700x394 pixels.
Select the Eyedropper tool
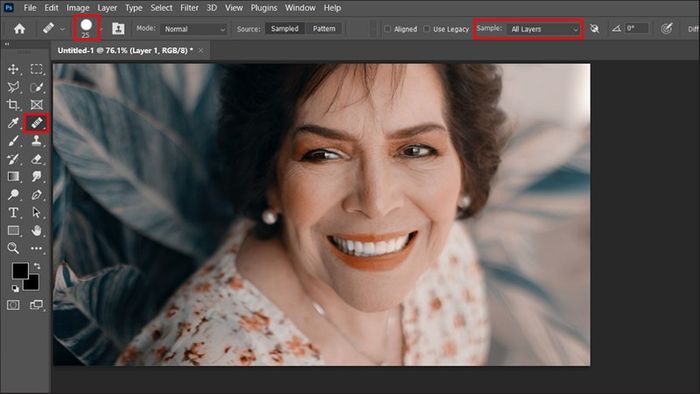(13, 123)
